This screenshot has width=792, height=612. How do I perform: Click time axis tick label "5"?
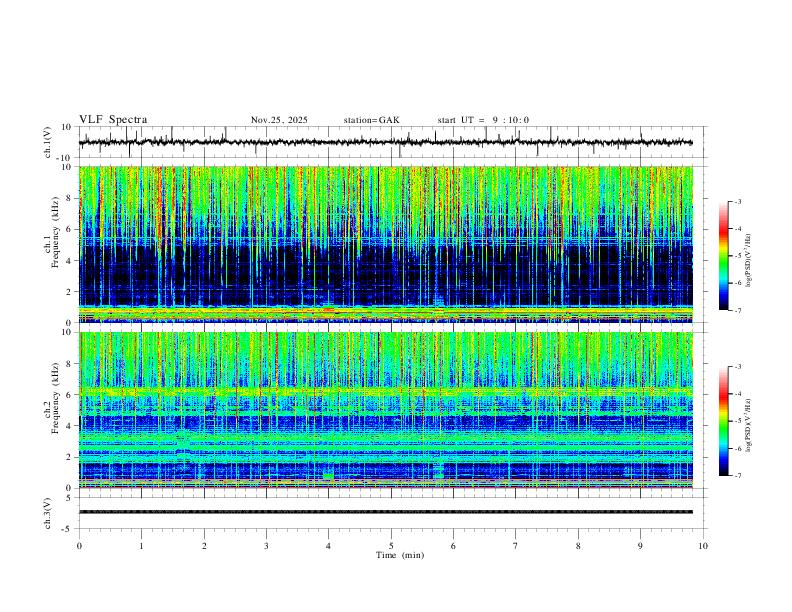(391, 546)
